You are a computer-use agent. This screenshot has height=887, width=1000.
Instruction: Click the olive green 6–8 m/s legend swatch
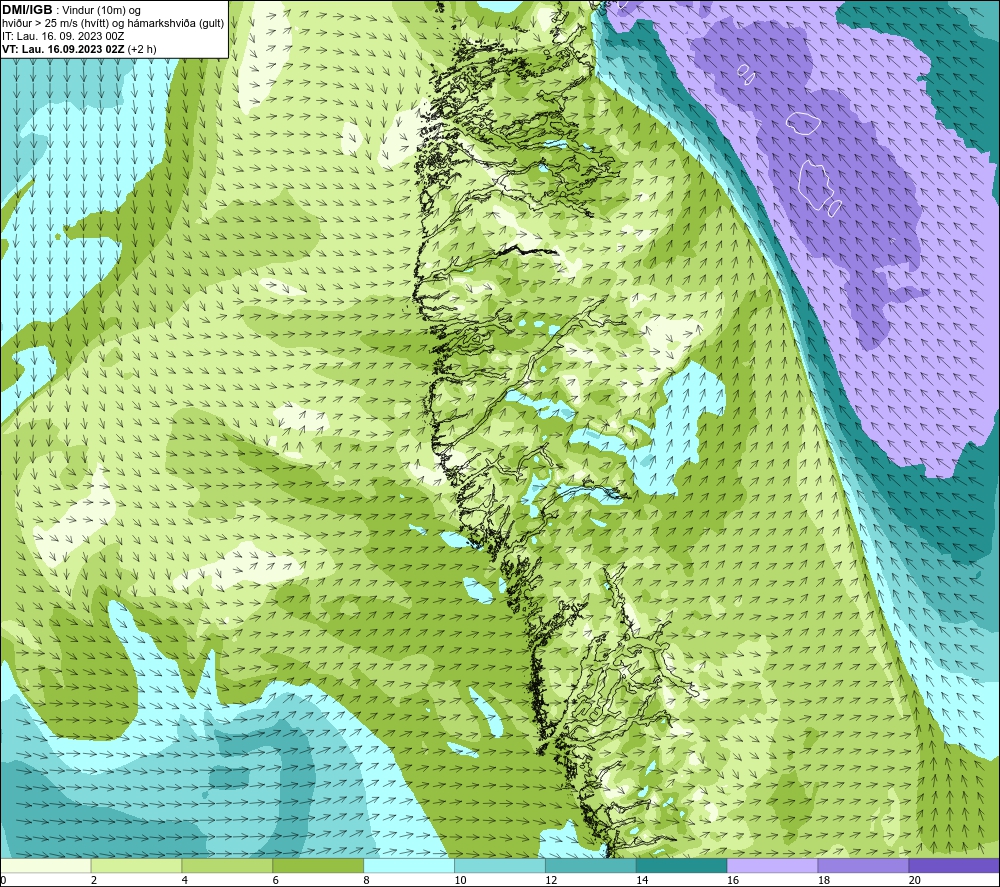click(x=318, y=865)
